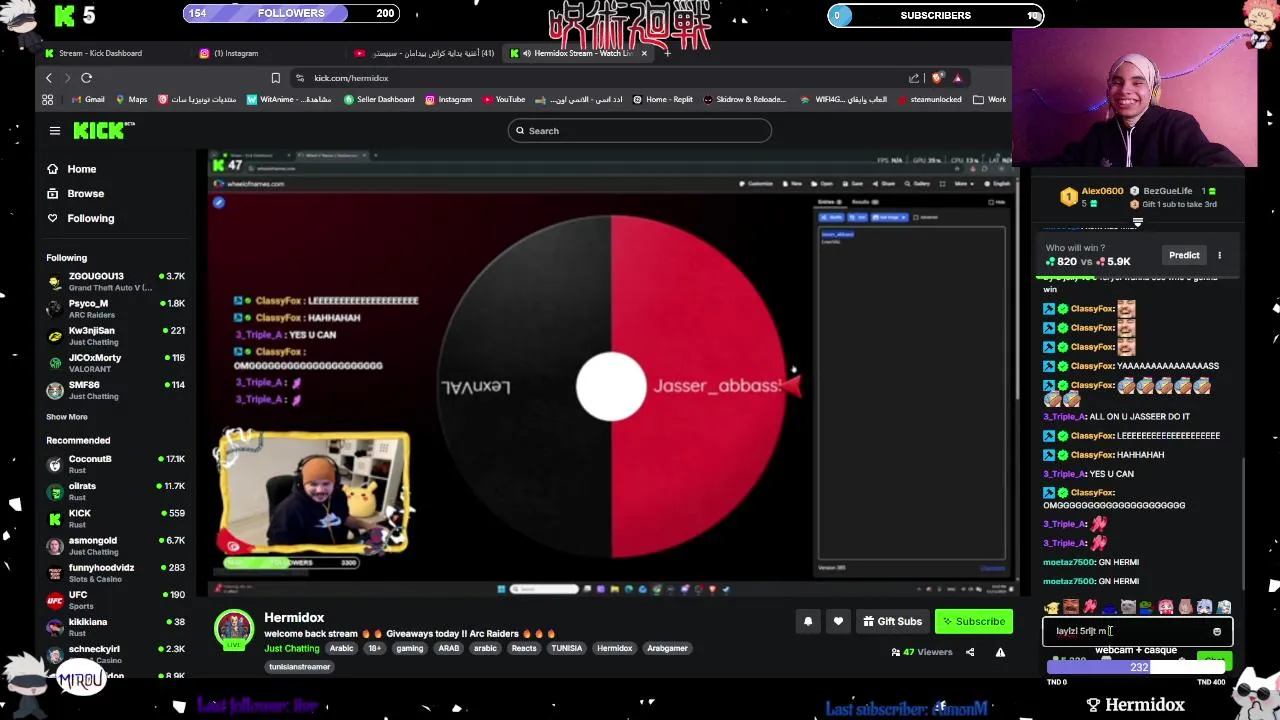Open the Kick hamburger sidebar menu
Screen dimensions: 1280x720
[55, 131]
